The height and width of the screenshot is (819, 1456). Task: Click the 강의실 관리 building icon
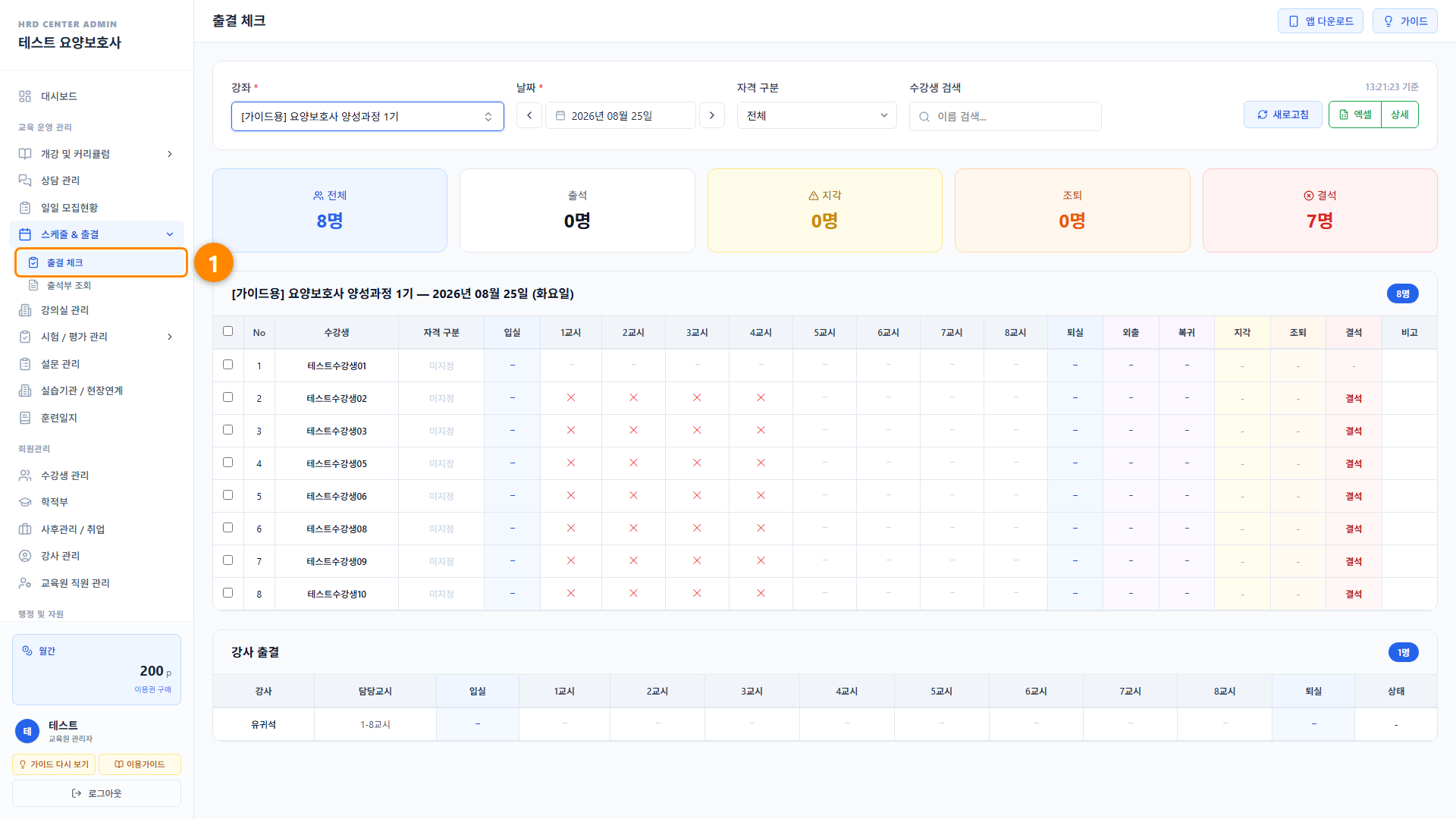point(25,310)
